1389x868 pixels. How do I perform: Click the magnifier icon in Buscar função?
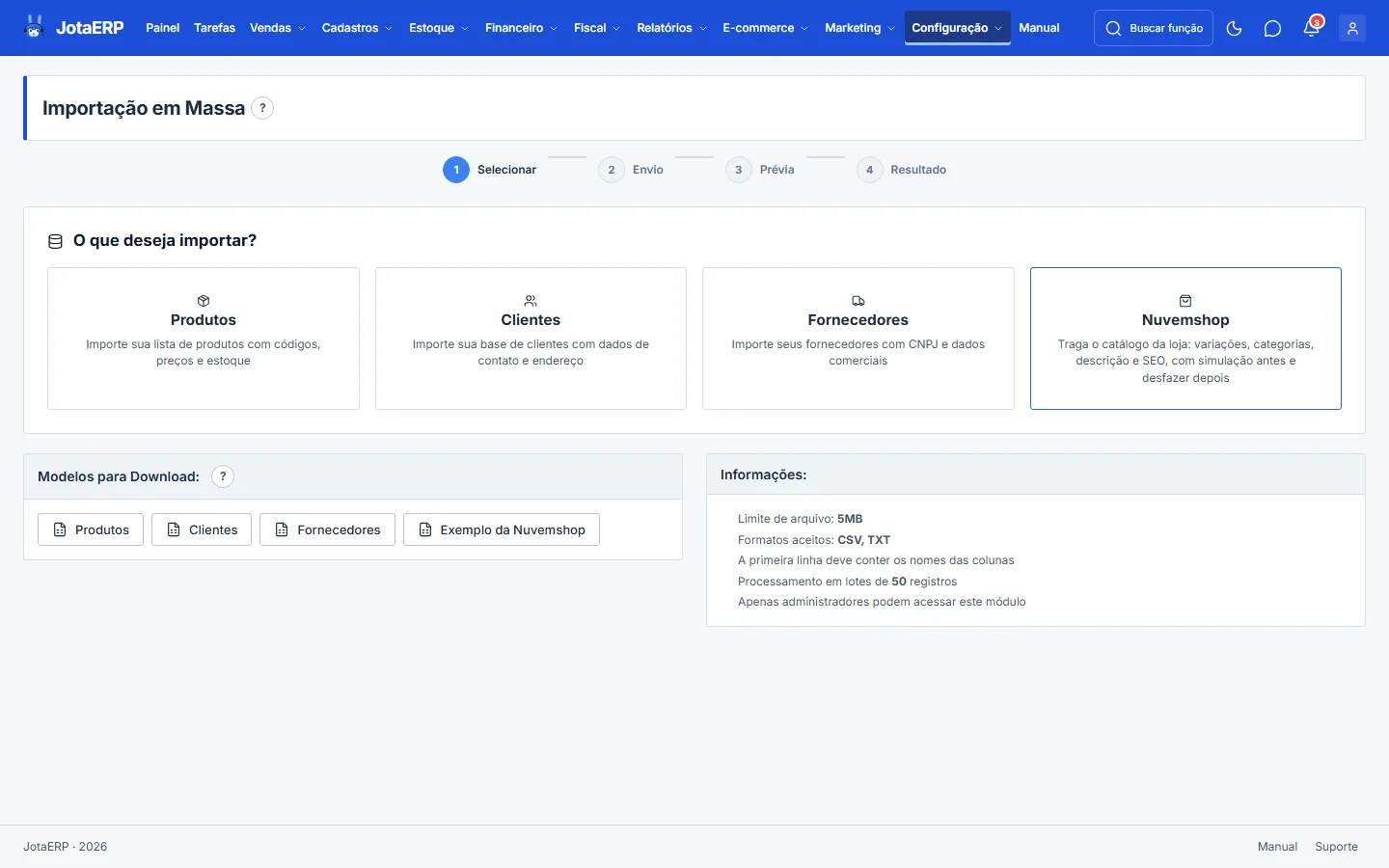[1113, 28]
